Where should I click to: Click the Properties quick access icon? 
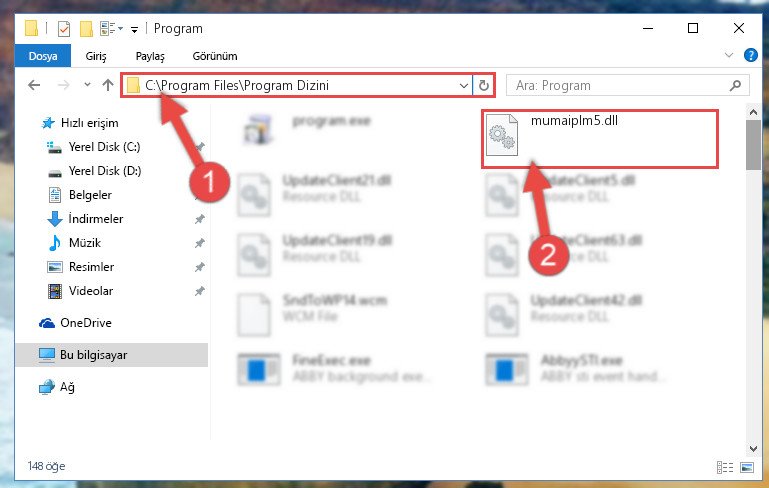(x=64, y=29)
